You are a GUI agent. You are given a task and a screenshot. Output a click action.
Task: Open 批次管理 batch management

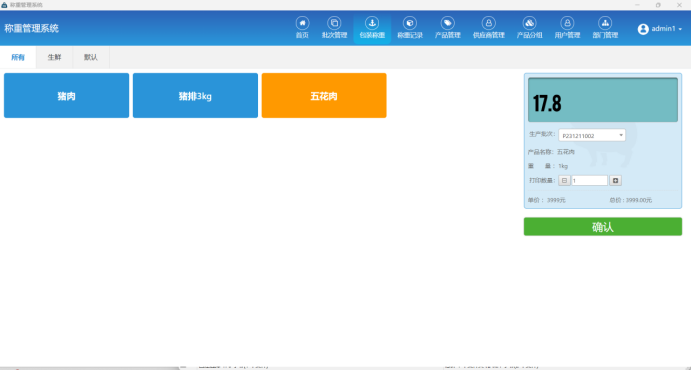[x=334, y=28]
